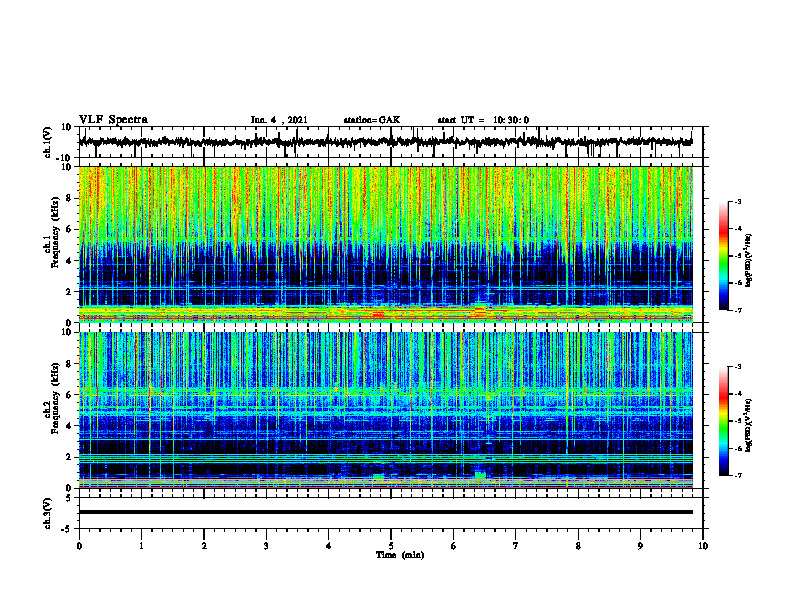Click the ch.2 spectrogram color scale bar
This screenshot has height=612, width=792.
(723, 421)
